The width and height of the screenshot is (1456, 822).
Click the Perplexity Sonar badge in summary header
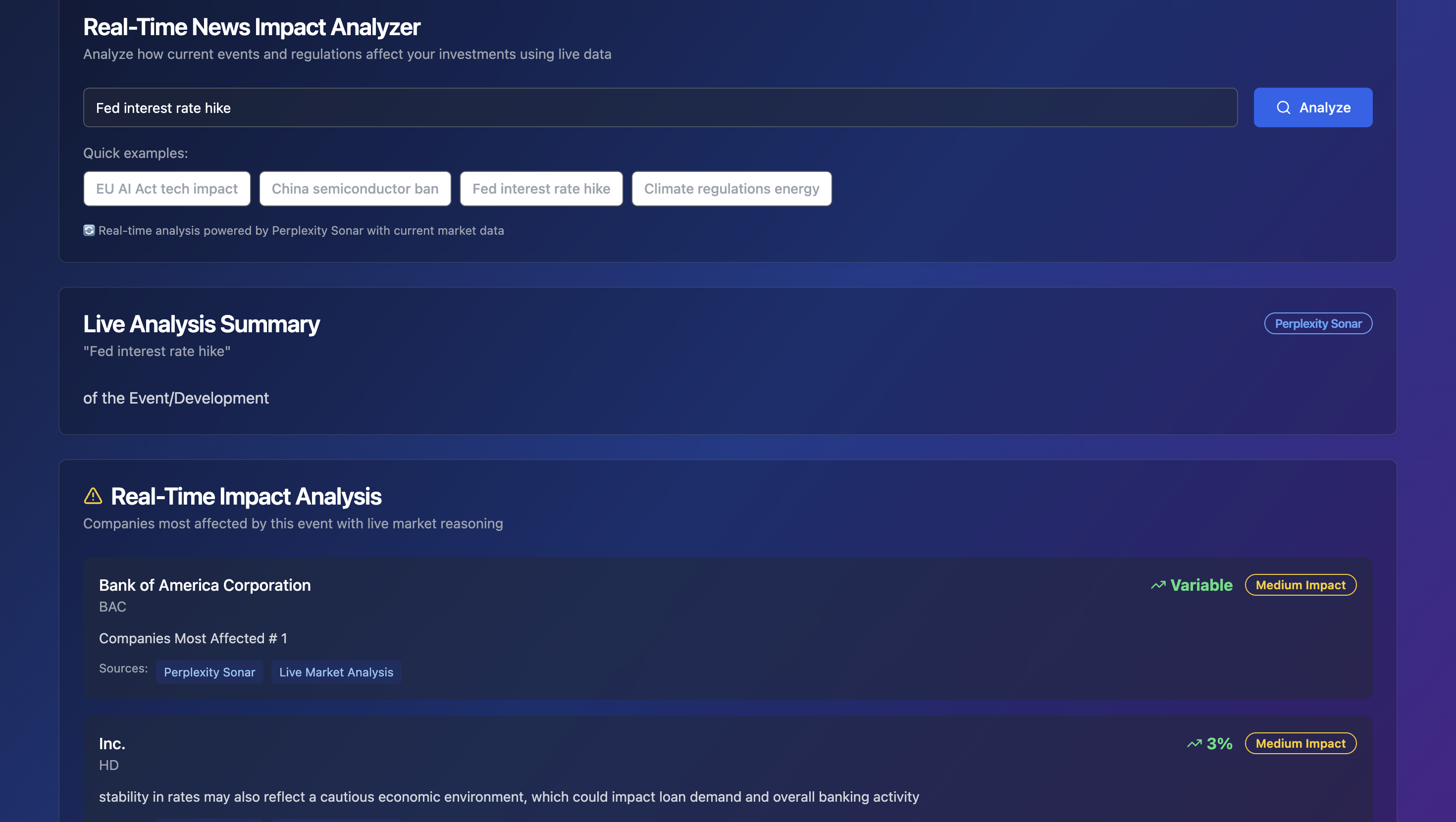[1317, 323]
